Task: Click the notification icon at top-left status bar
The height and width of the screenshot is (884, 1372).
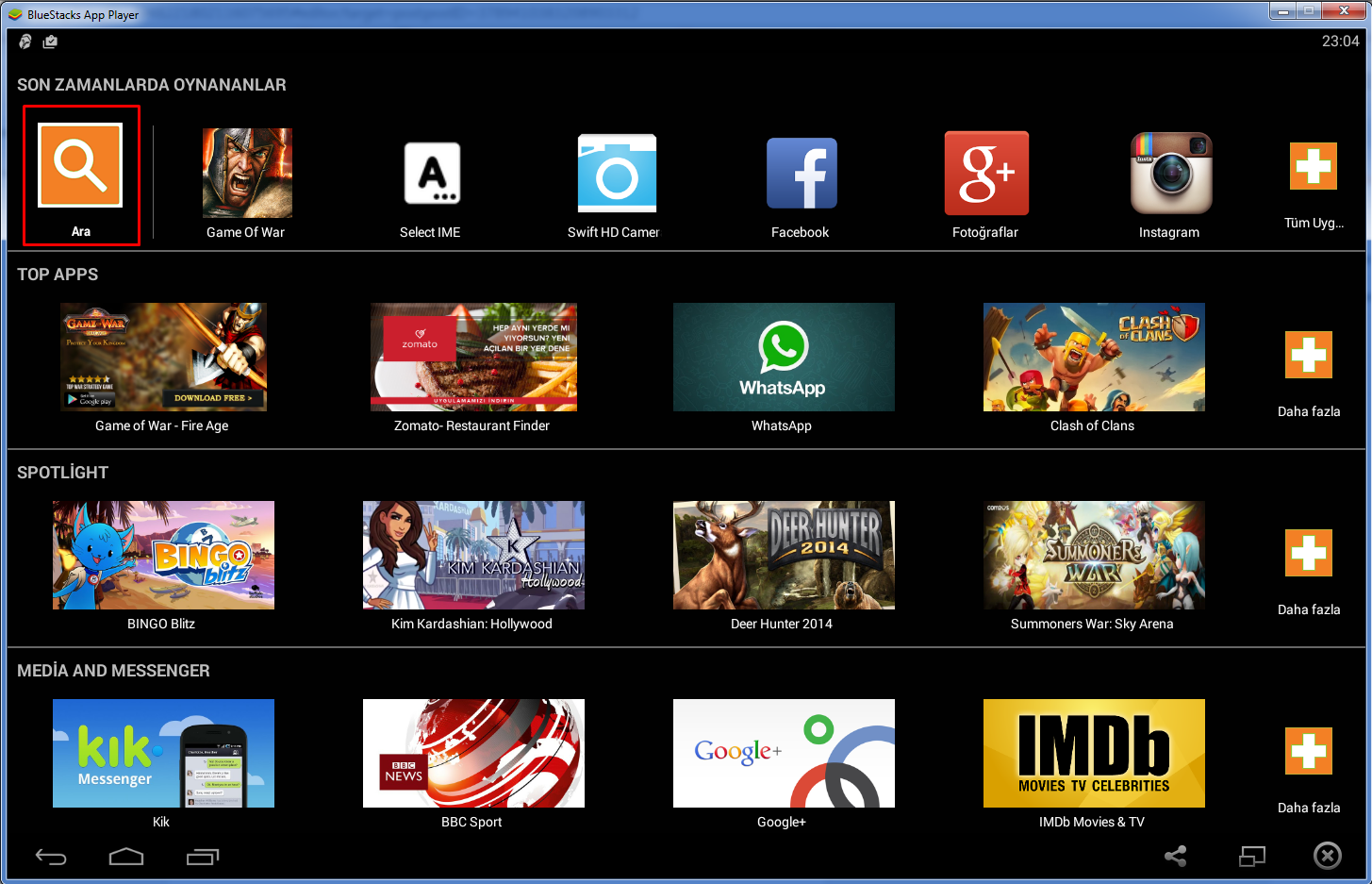Action: pyautogui.click(x=25, y=42)
